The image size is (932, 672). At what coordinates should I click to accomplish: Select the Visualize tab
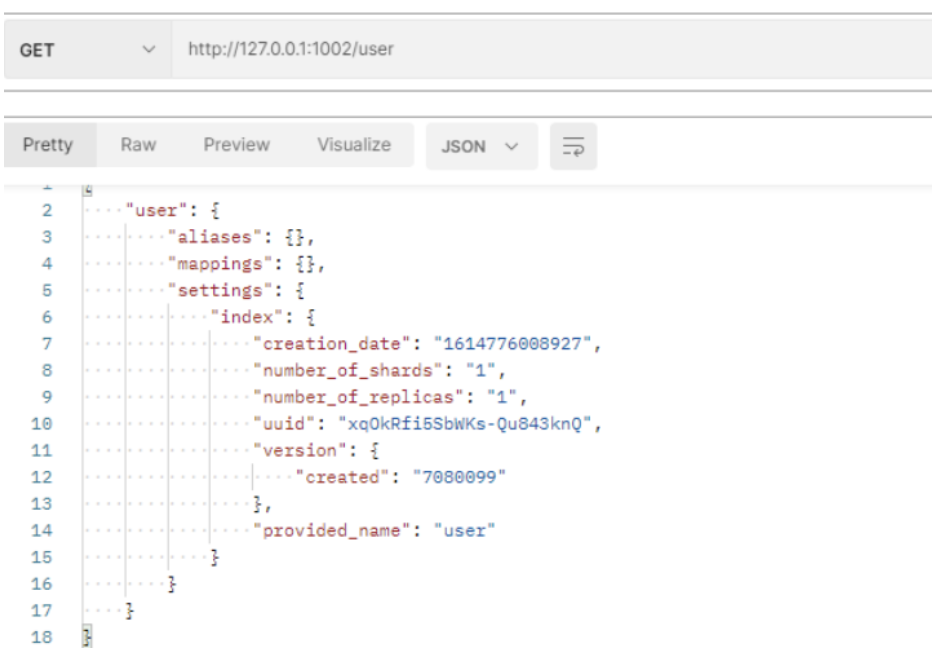(354, 145)
